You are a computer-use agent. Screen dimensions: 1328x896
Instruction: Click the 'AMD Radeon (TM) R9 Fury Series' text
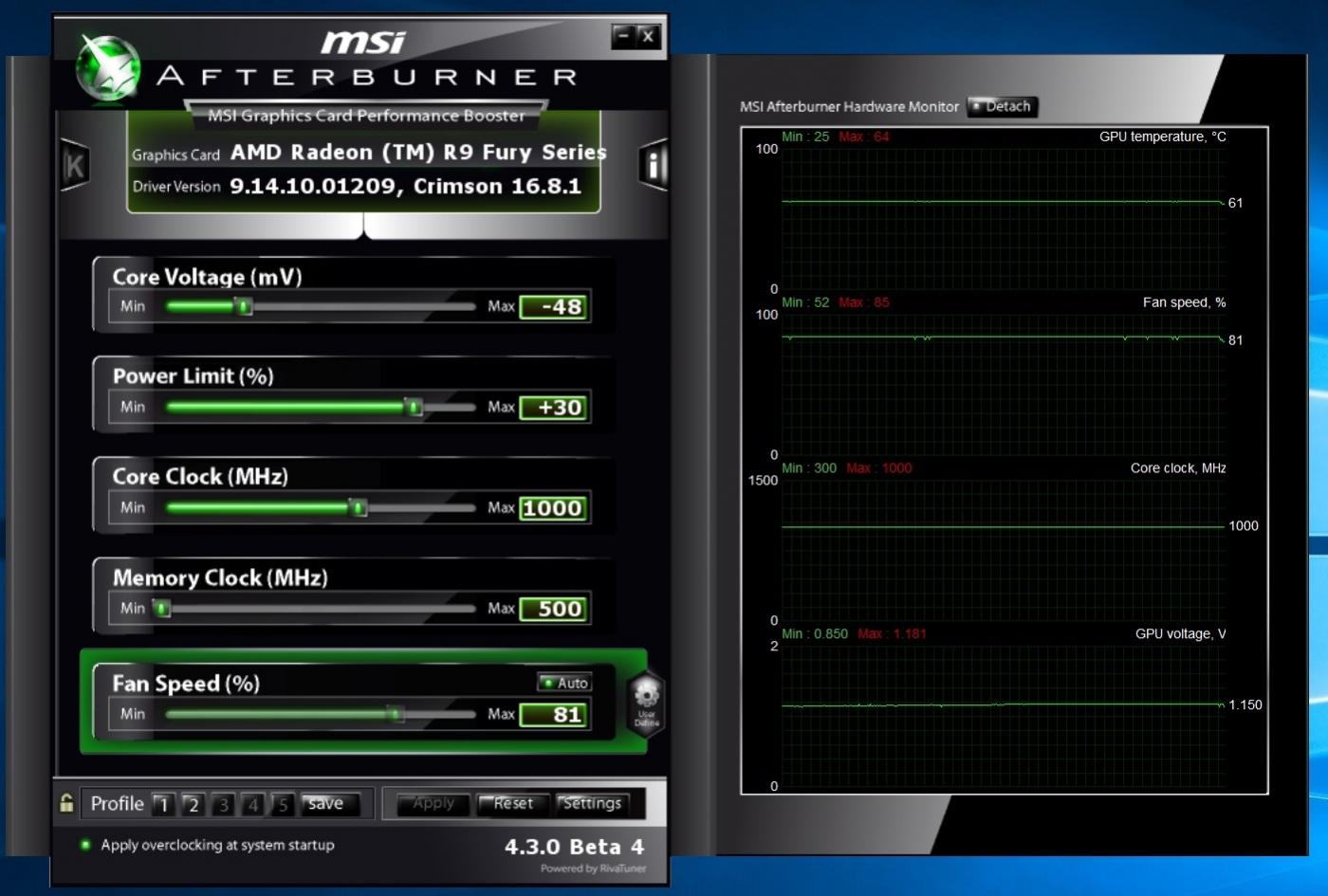(x=418, y=152)
